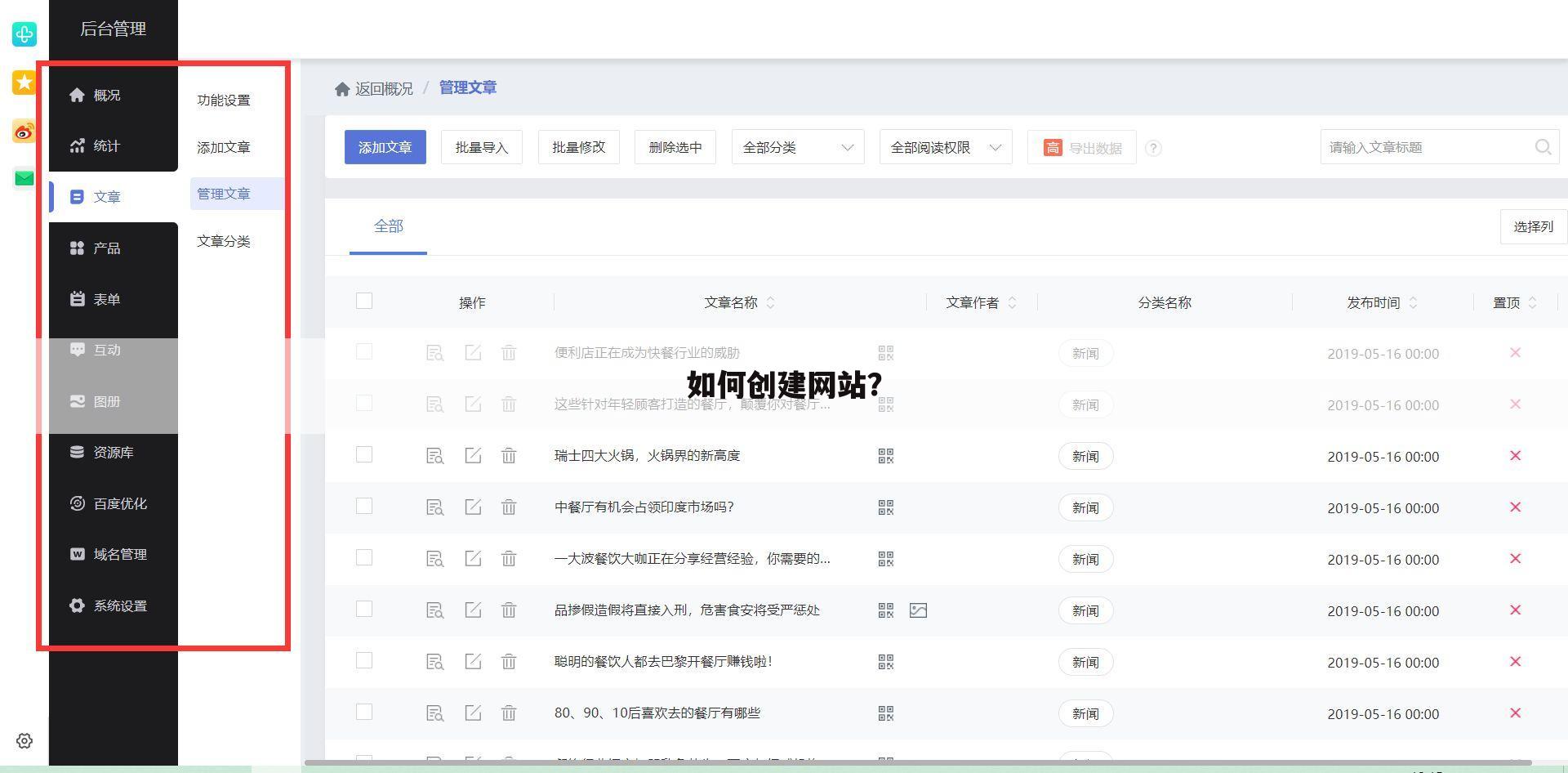Tick checkbox for 瑞士四大火锅 article
This screenshot has height=773, width=1568.
click(x=364, y=454)
